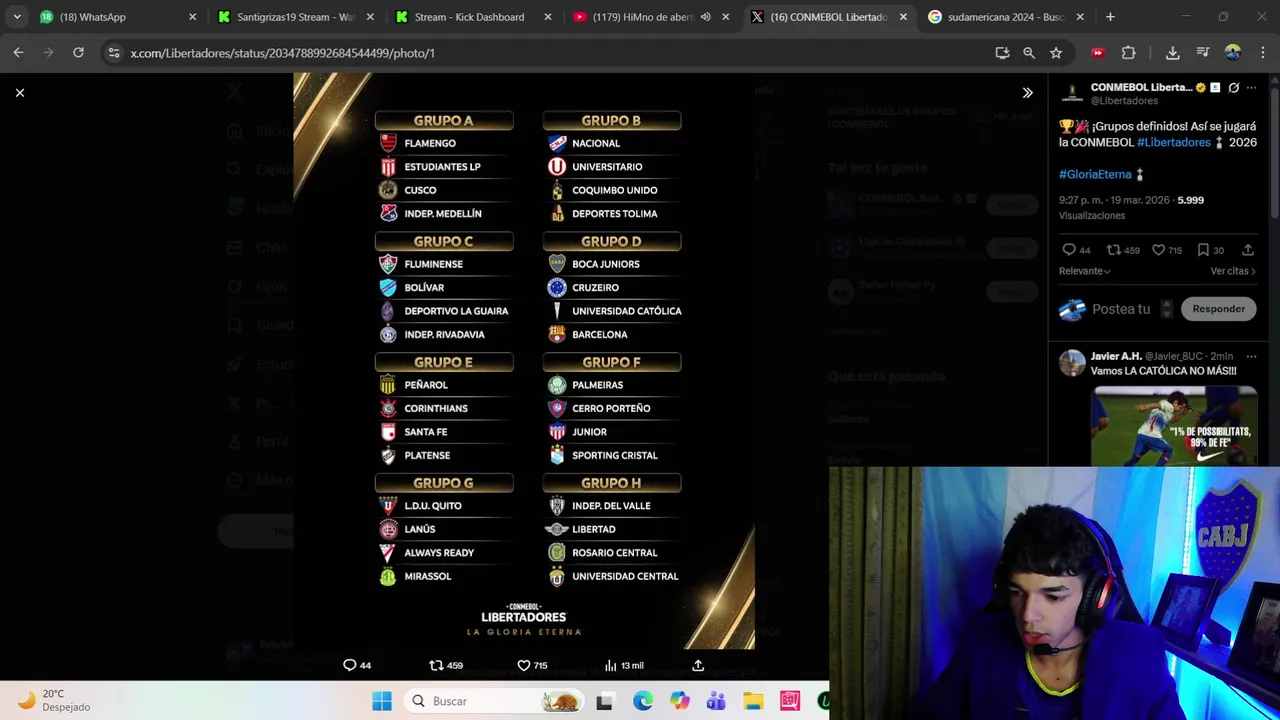Close the sudamericana 2024 tab
The height and width of the screenshot is (720, 1280).
click(x=1081, y=17)
